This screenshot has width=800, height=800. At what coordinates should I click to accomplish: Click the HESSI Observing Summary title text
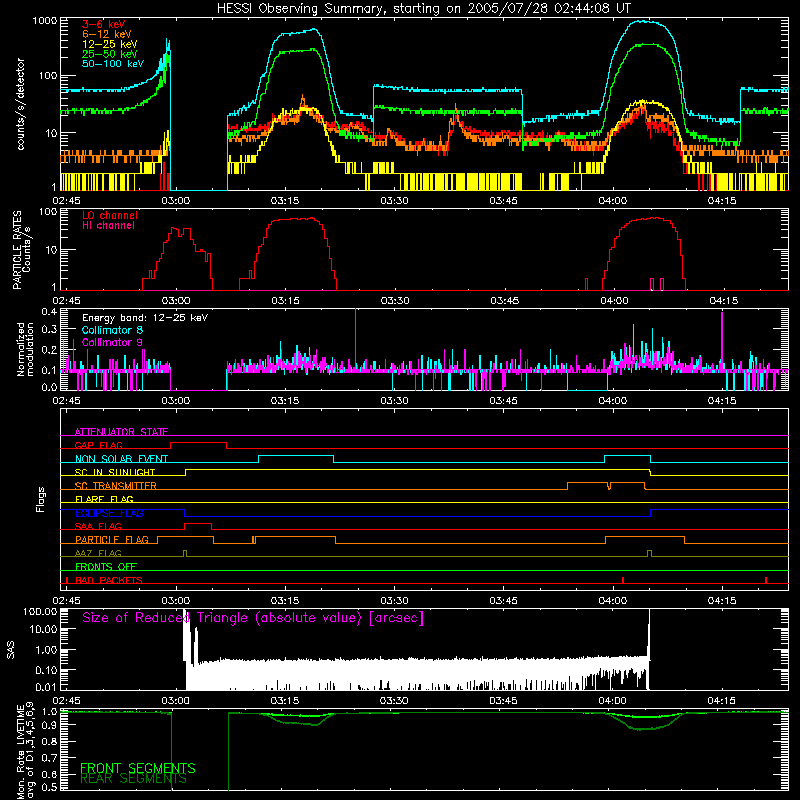(424, 9)
